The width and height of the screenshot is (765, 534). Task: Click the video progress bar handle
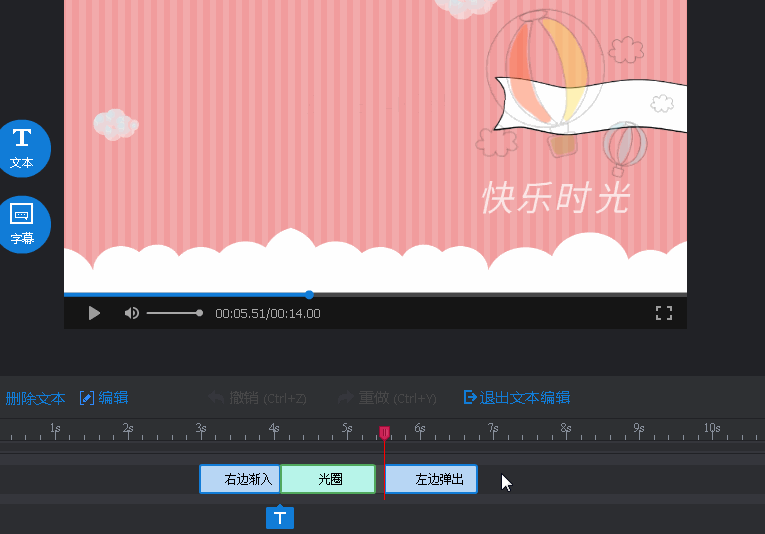point(309,295)
